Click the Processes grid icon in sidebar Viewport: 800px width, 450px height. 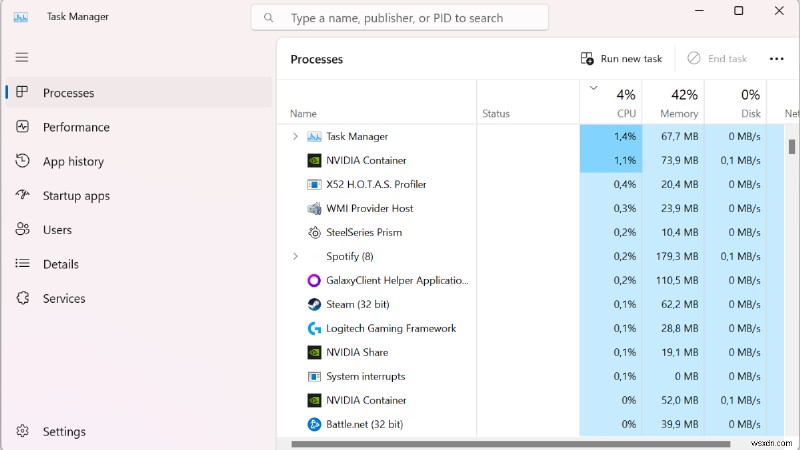click(x=22, y=92)
